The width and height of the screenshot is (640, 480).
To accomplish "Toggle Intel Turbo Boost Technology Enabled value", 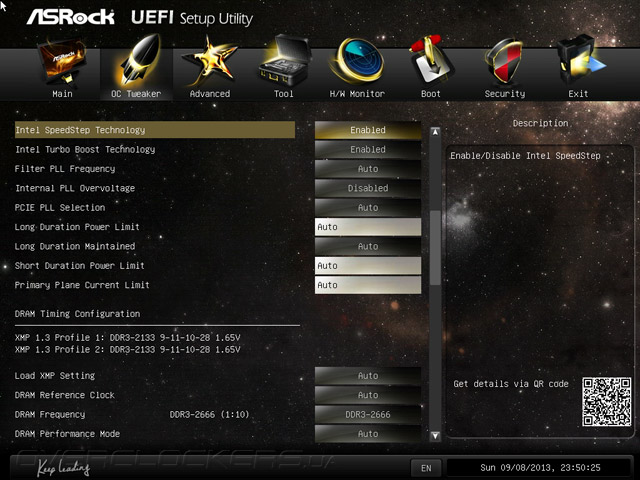I will click(368, 149).
